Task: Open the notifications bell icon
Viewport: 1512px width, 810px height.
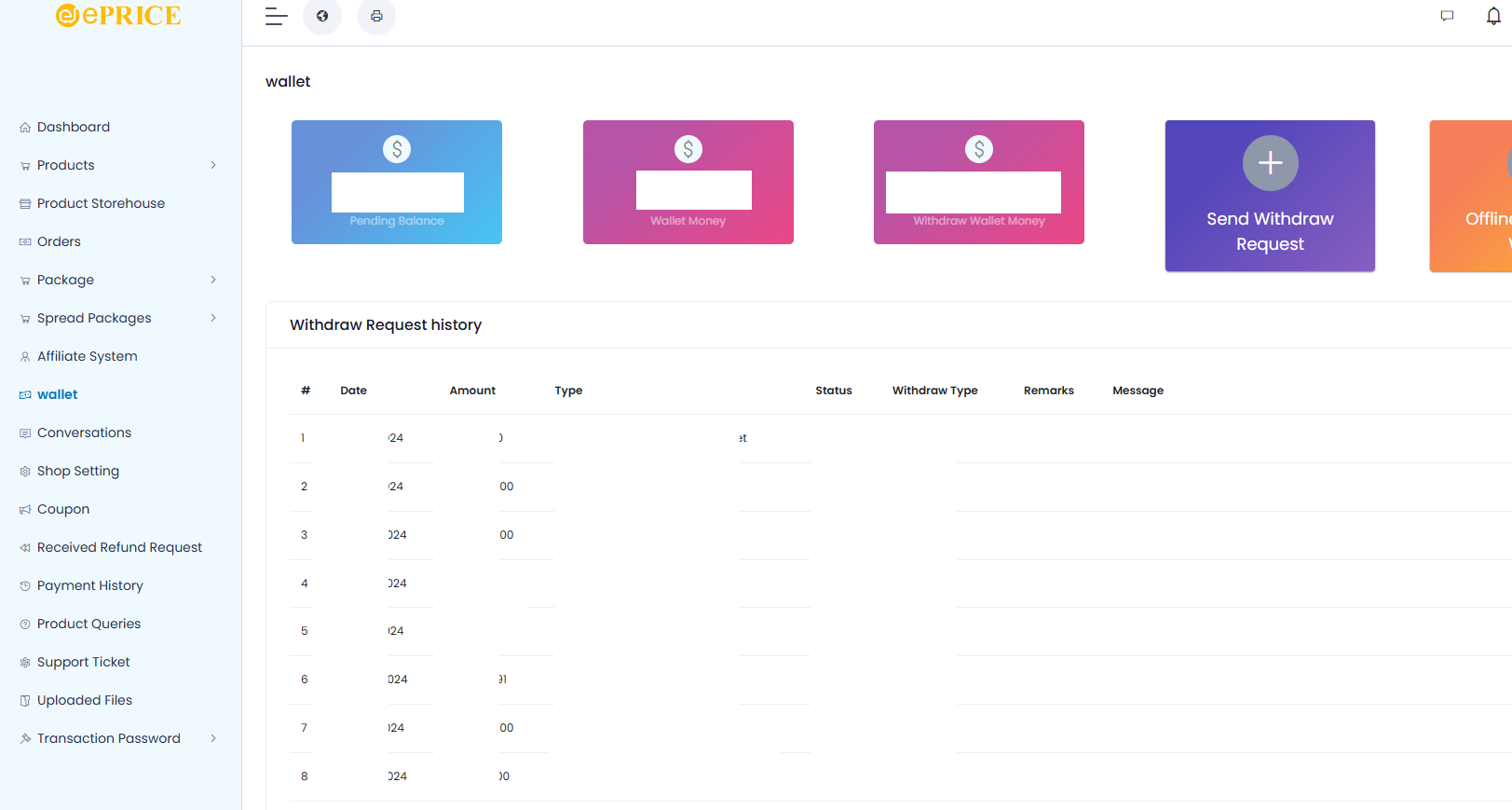Action: coord(1493,16)
